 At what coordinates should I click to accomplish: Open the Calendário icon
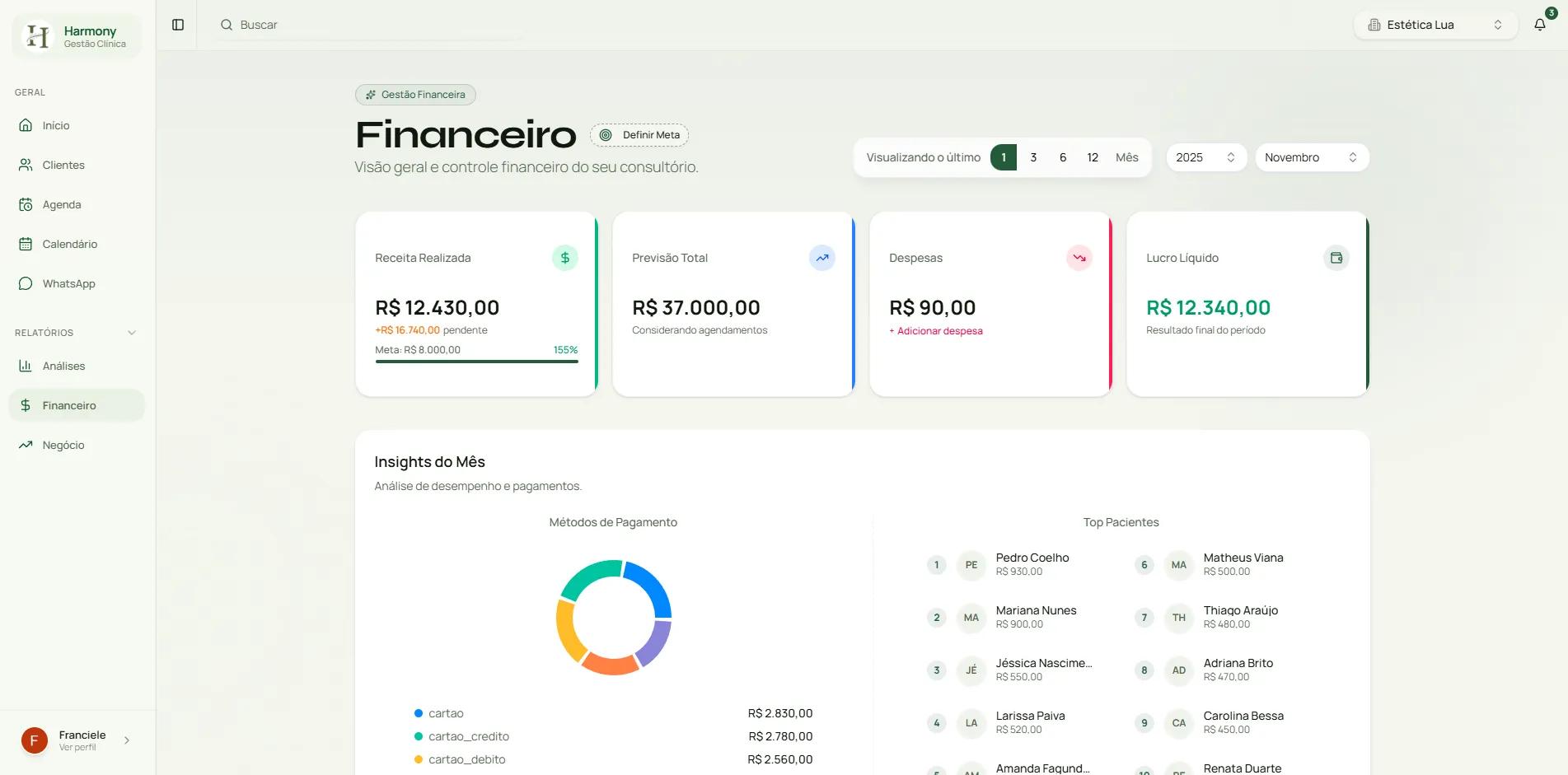[x=27, y=243]
